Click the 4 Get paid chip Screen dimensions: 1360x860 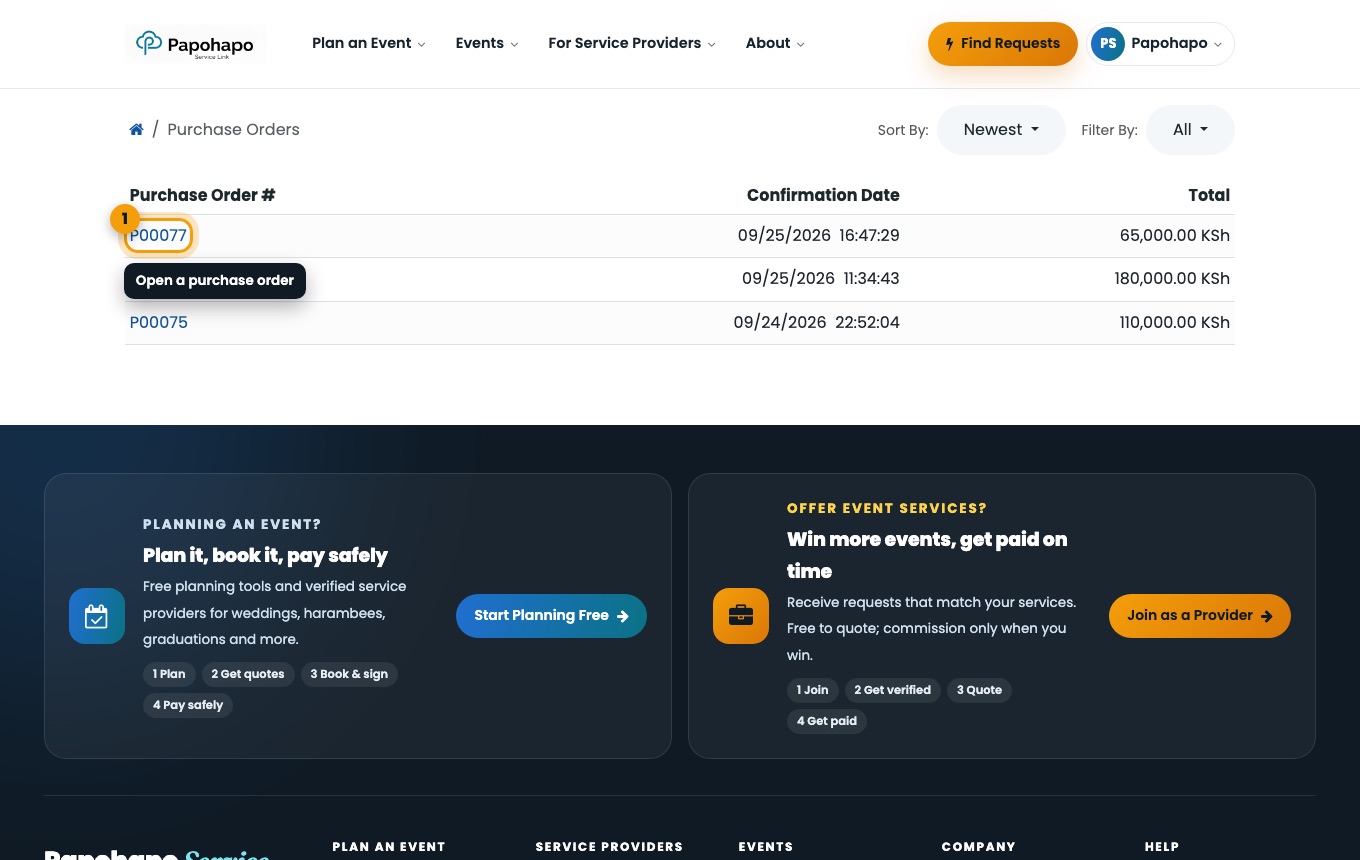[827, 721]
